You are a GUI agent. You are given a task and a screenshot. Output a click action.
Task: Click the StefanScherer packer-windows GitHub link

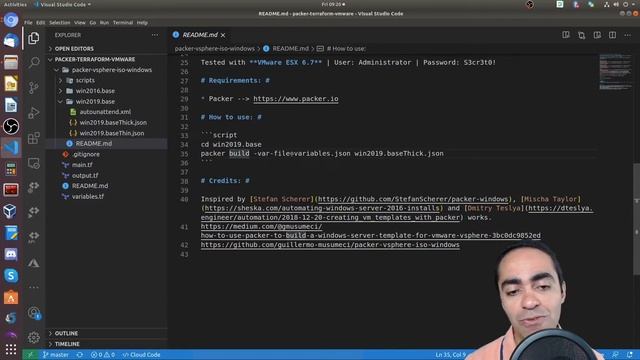[413, 199]
